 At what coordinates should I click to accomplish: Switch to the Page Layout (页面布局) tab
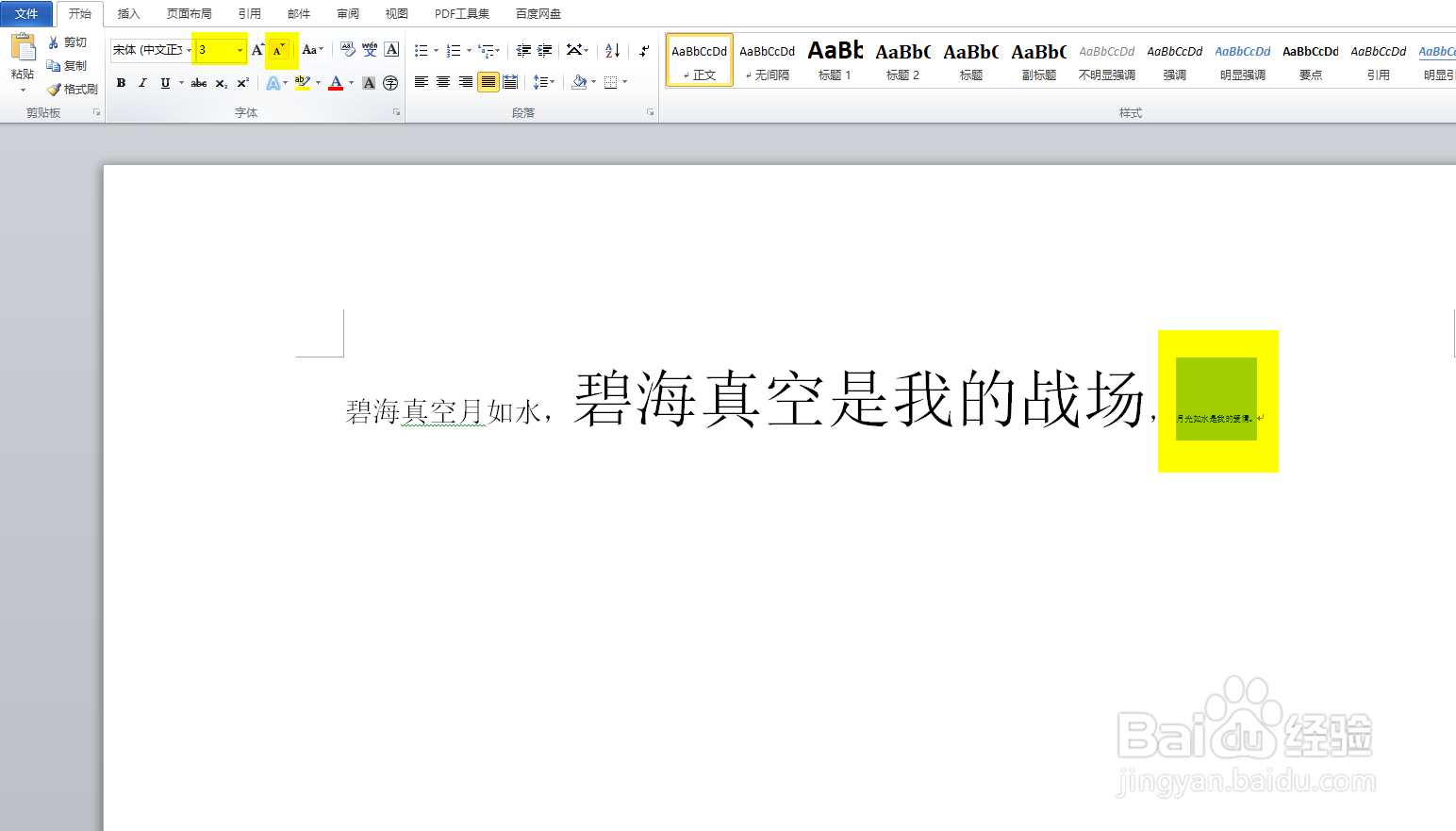pyautogui.click(x=189, y=13)
